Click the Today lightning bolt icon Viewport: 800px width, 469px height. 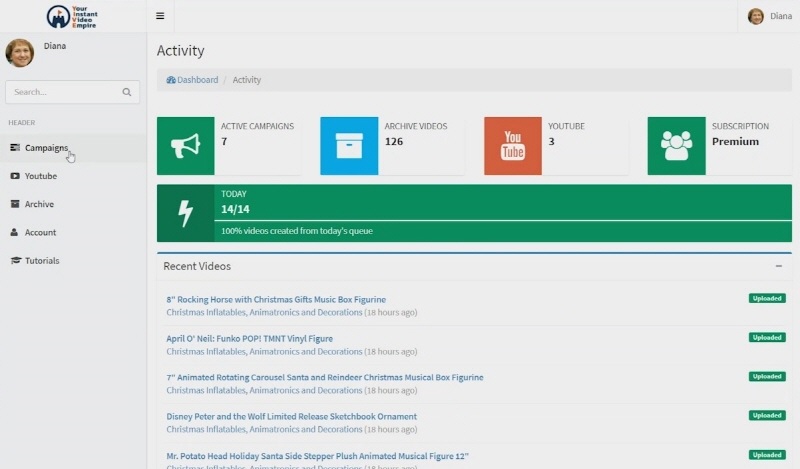tap(186, 213)
